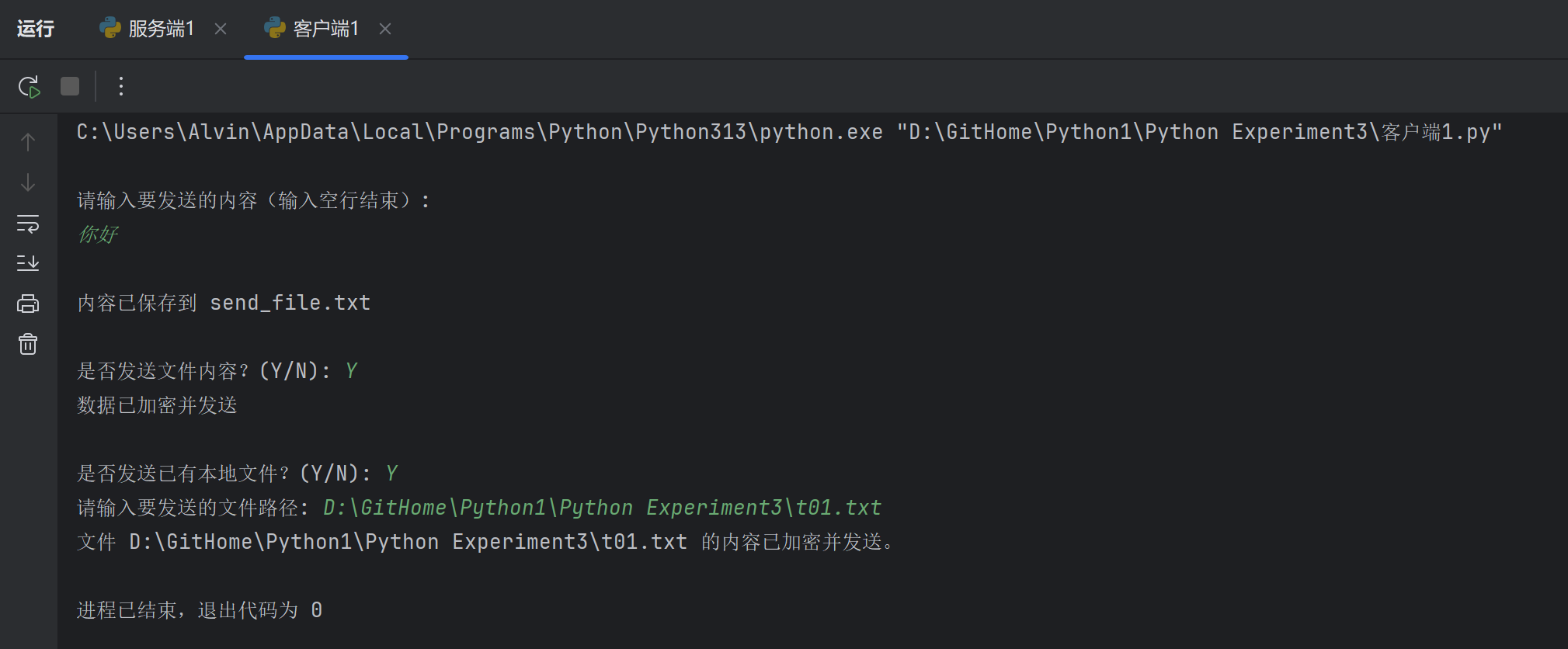Click the send_file.txt saved message line
1568x649 pixels.
pyautogui.click(x=224, y=303)
